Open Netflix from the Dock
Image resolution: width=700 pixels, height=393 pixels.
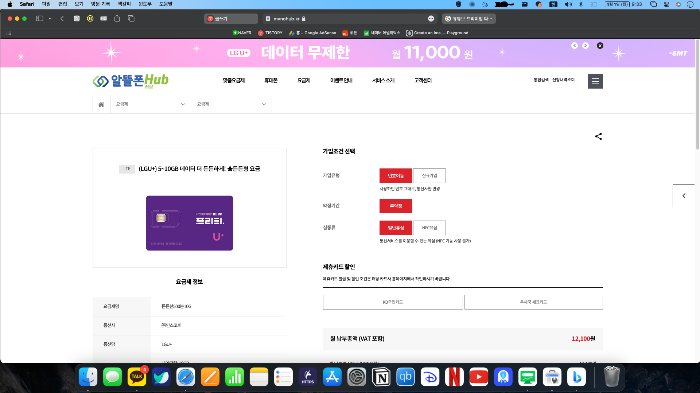click(454, 377)
